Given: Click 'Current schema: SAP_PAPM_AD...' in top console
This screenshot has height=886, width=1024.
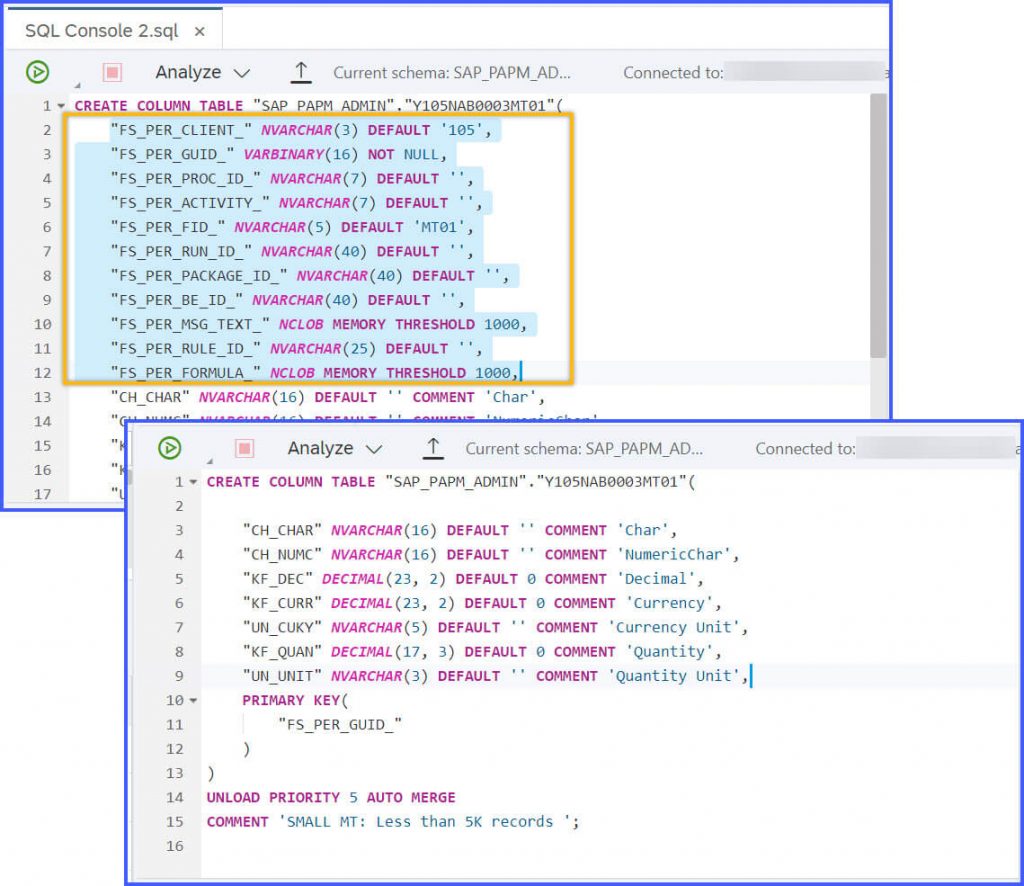Looking at the screenshot, I should [452, 72].
